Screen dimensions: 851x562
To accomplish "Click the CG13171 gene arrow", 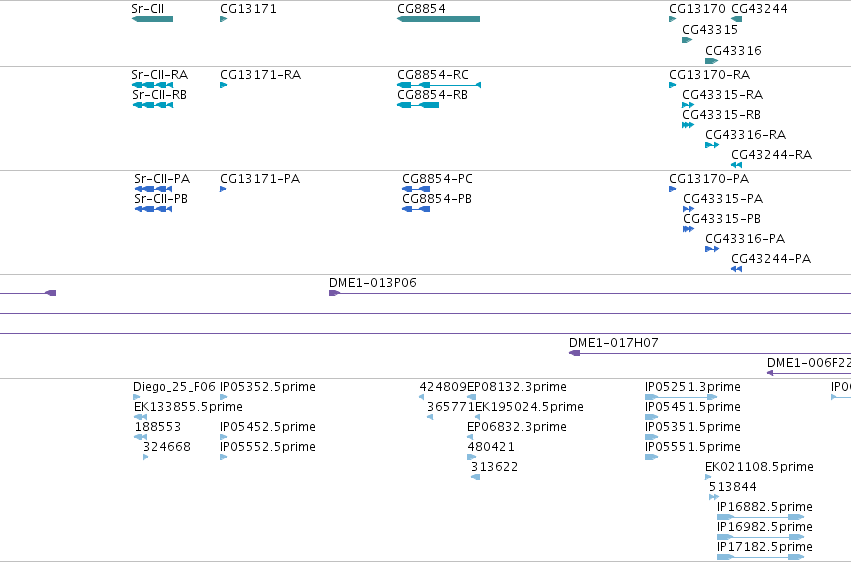I will (224, 19).
